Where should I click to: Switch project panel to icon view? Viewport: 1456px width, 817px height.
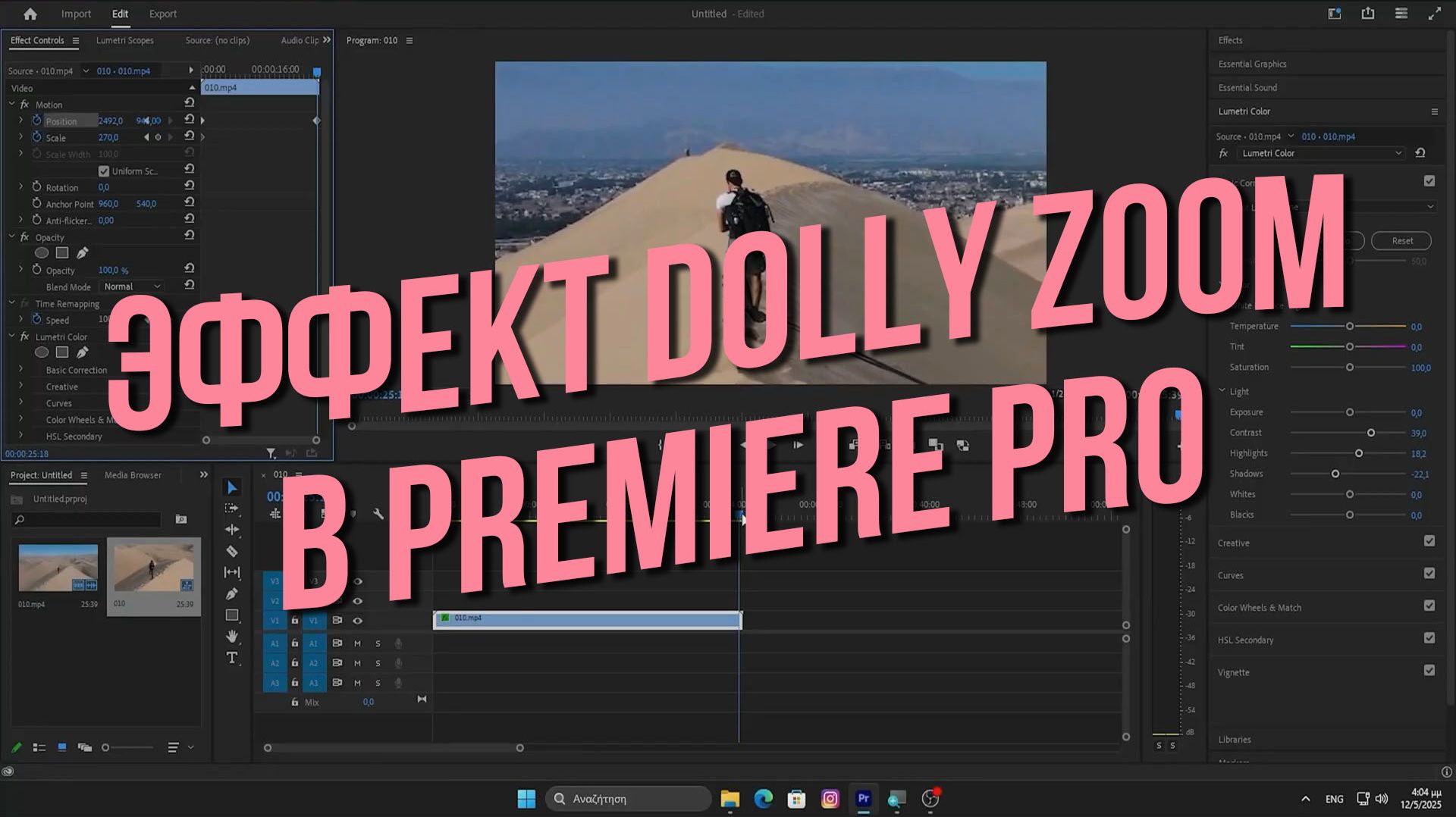click(62, 747)
